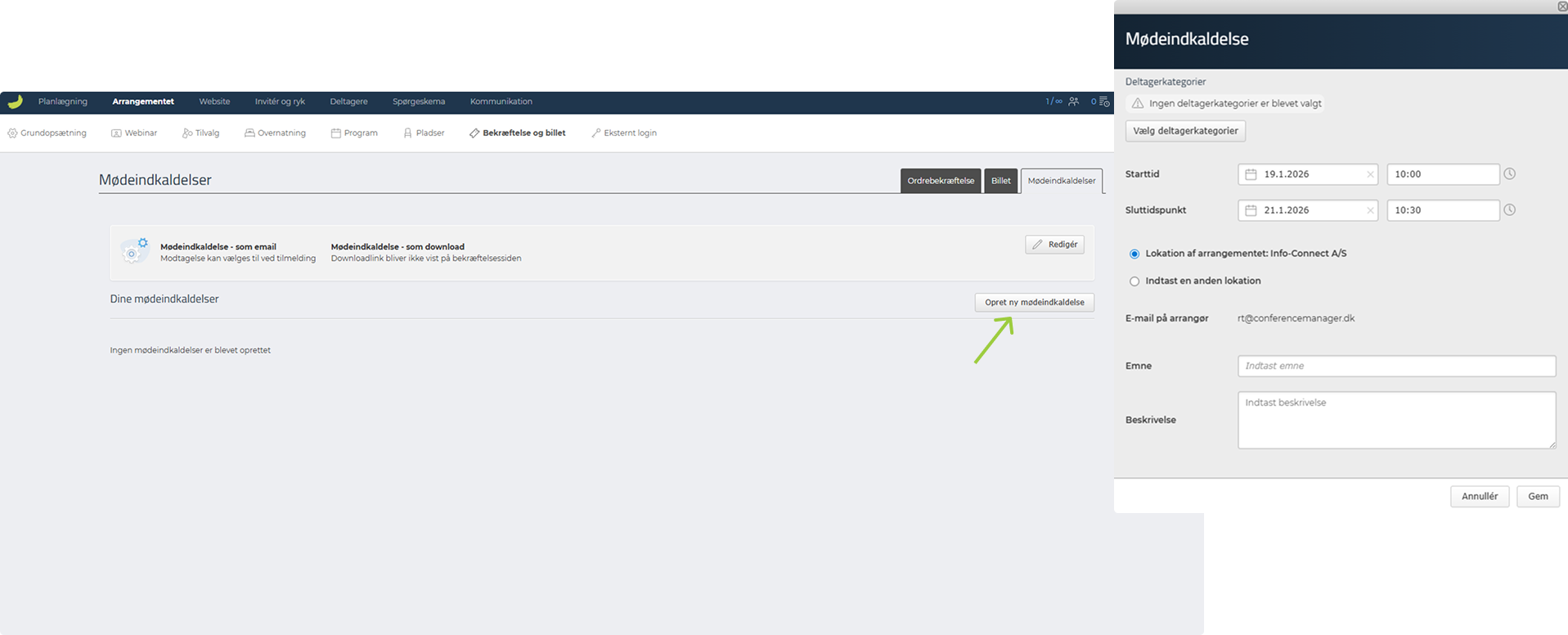Click the banana logo home icon
Screen dimensions: 1568x635
pos(15,101)
